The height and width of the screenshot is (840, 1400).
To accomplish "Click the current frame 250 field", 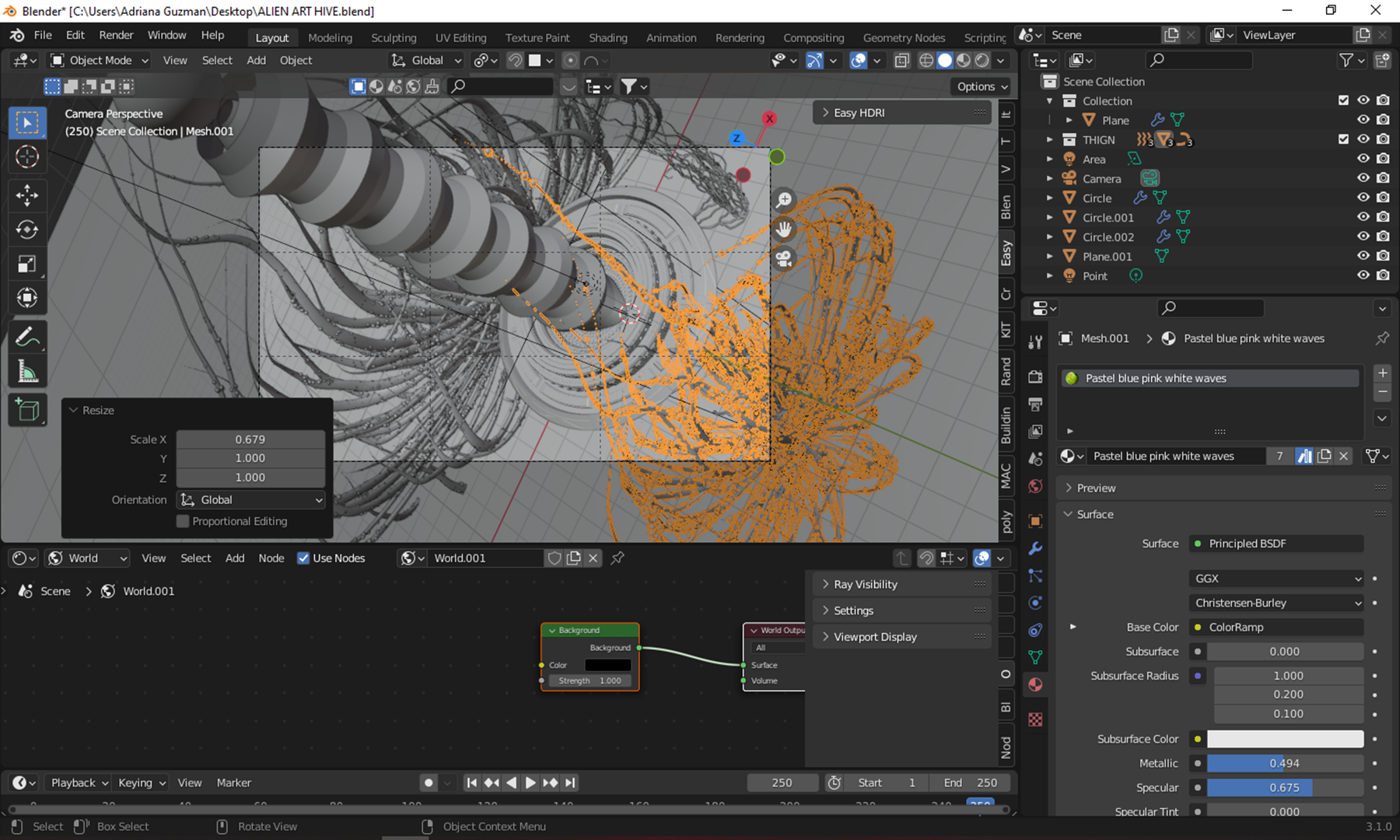I will 782,783.
